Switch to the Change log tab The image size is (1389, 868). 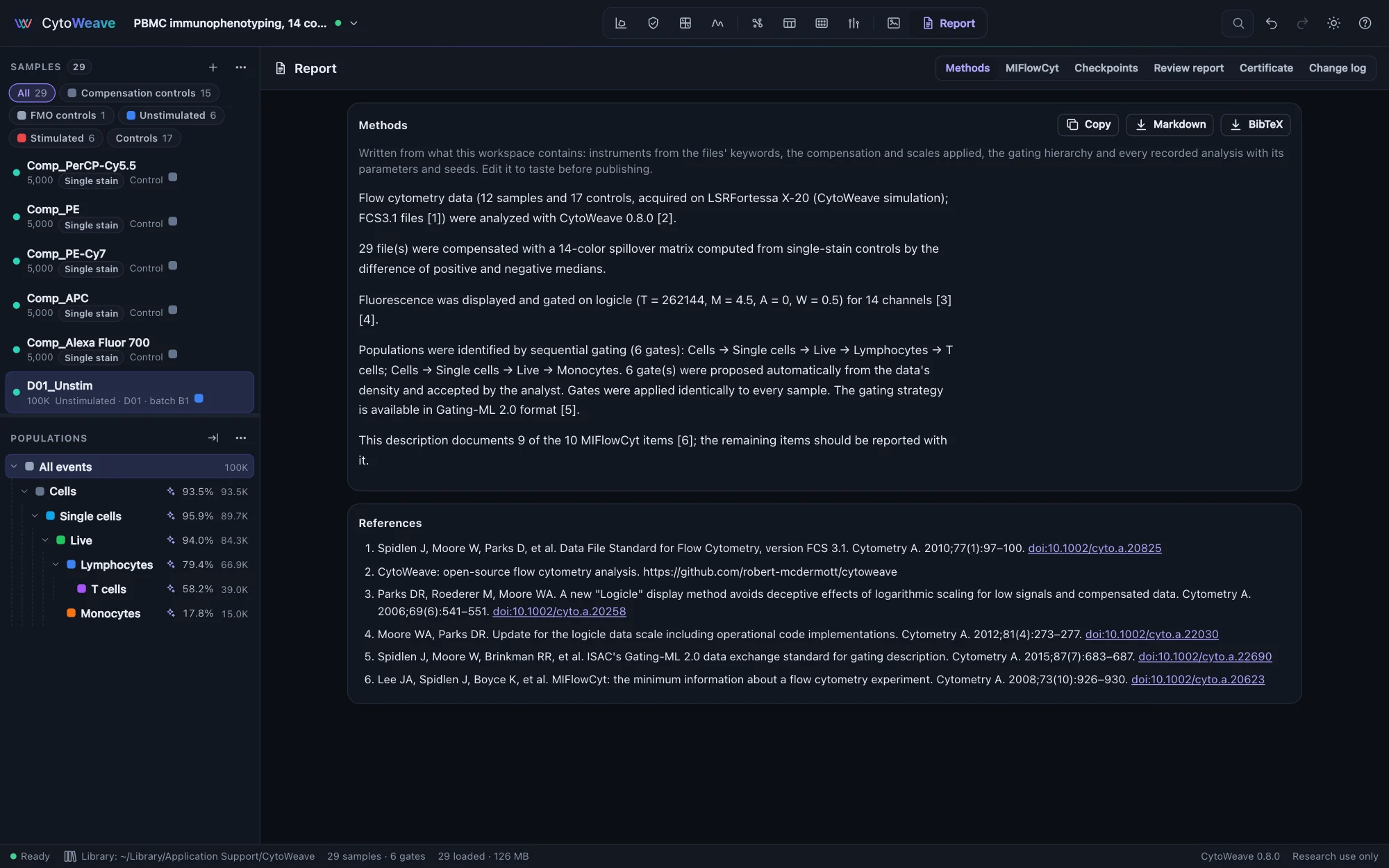1337,68
